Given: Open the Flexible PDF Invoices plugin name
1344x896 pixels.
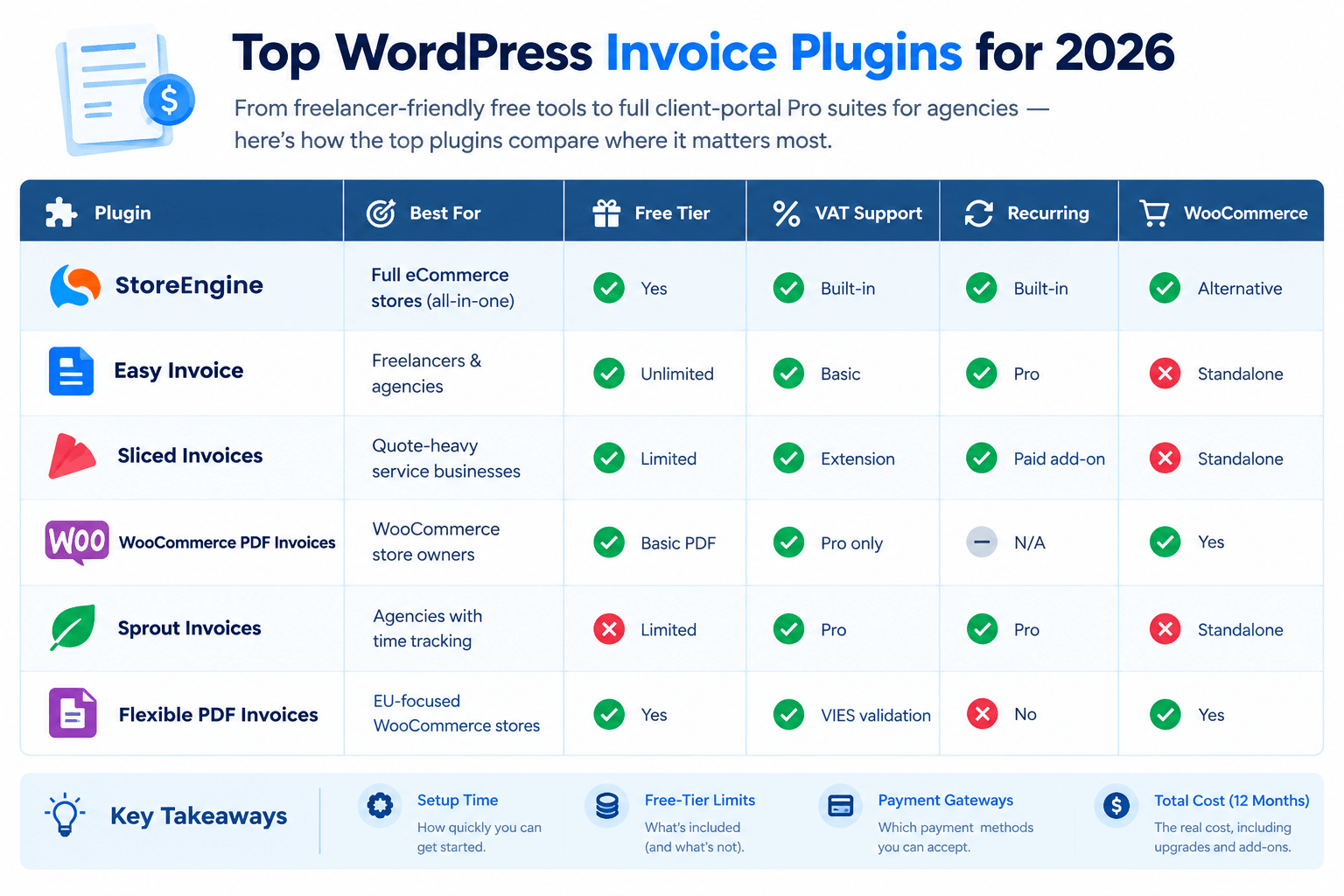Looking at the screenshot, I should click(x=218, y=715).
